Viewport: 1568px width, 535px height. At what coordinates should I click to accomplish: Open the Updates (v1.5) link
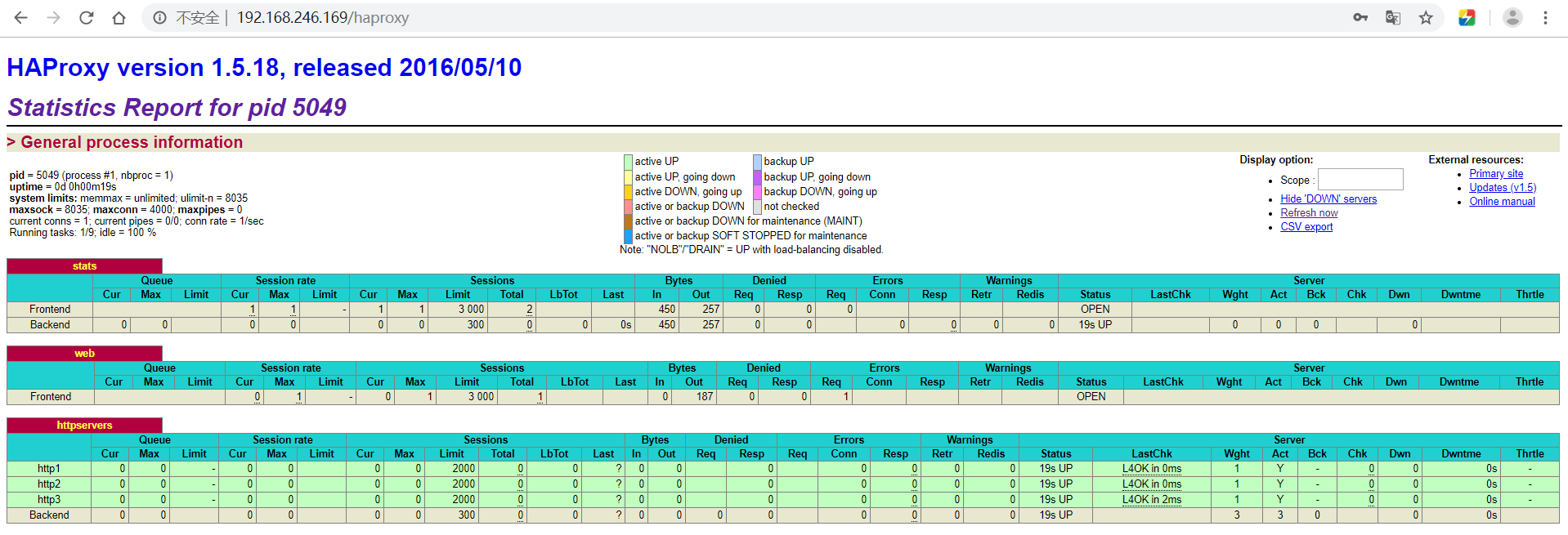point(1503,187)
